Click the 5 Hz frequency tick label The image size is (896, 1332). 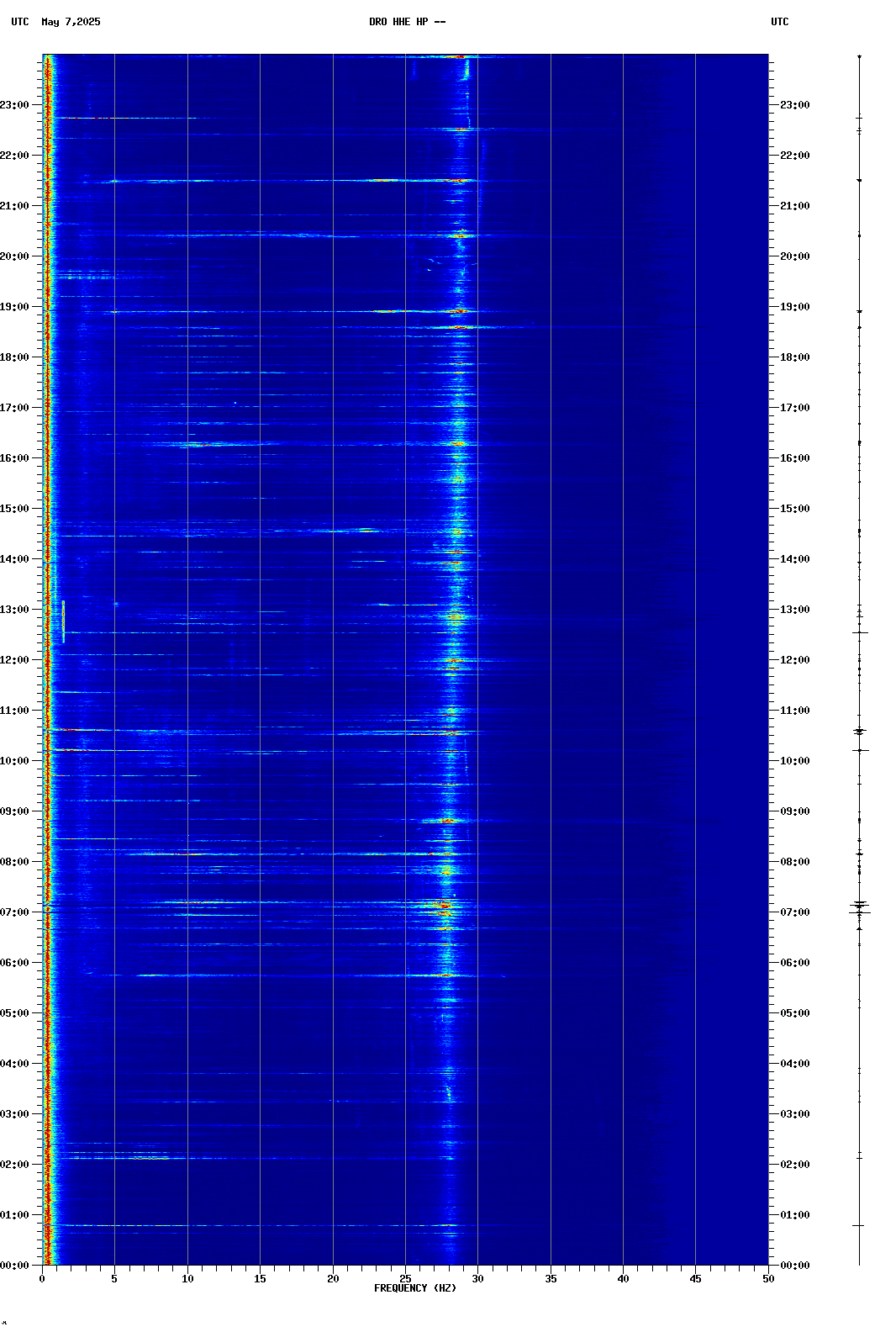point(114,1279)
